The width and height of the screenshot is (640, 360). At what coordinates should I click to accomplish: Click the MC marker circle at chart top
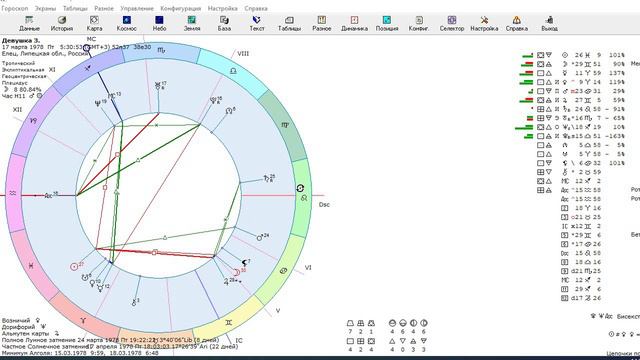coord(87,48)
